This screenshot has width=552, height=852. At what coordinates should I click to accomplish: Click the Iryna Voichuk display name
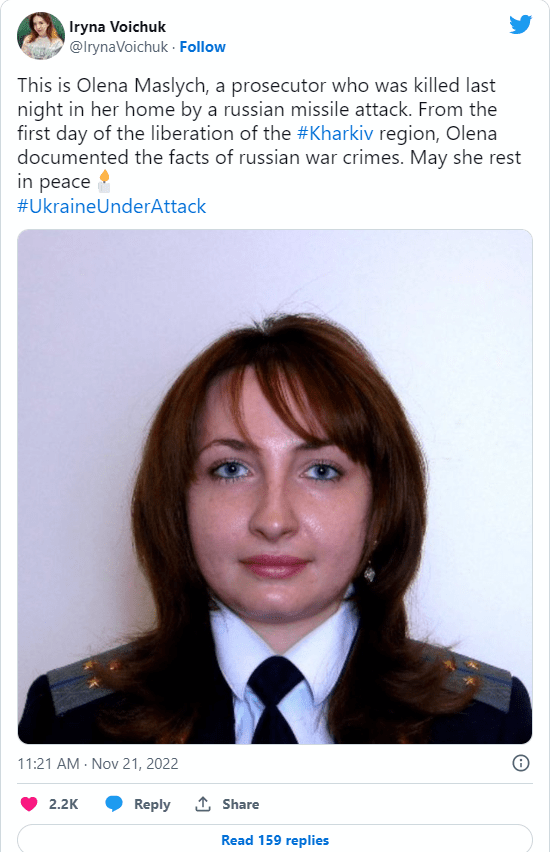pyautogui.click(x=117, y=27)
